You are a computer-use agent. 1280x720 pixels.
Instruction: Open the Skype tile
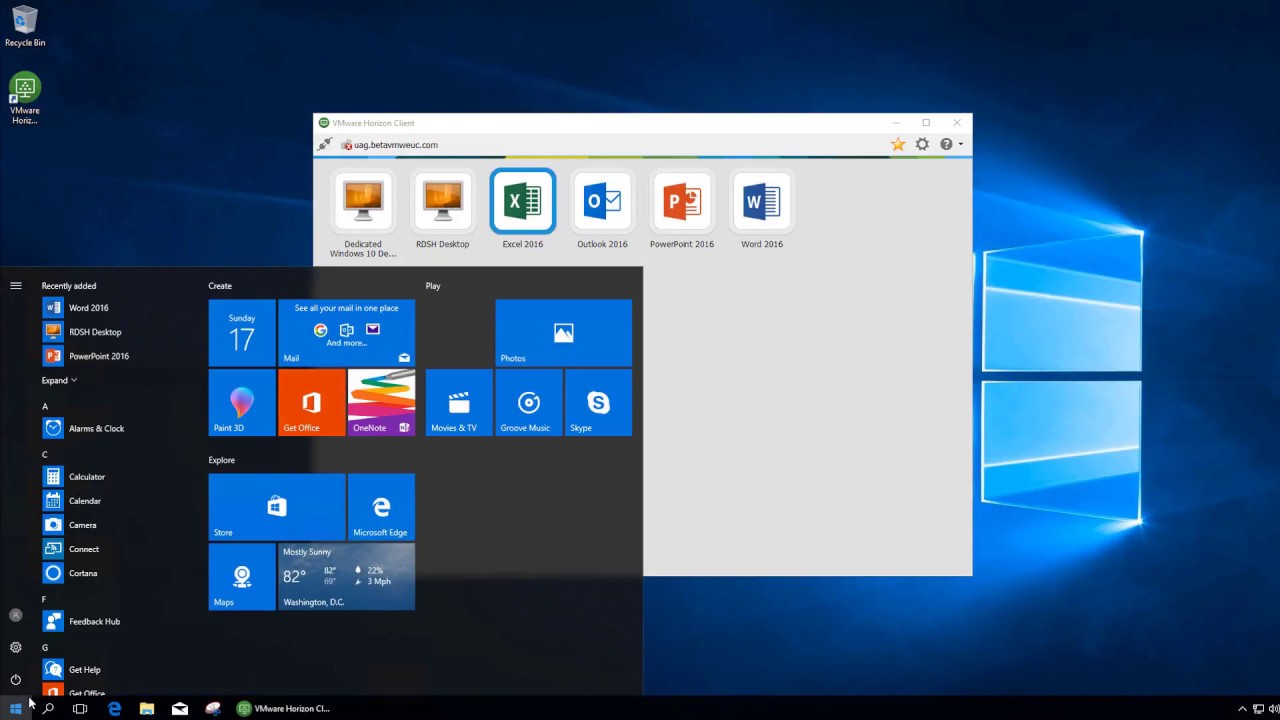(x=598, y=403)
